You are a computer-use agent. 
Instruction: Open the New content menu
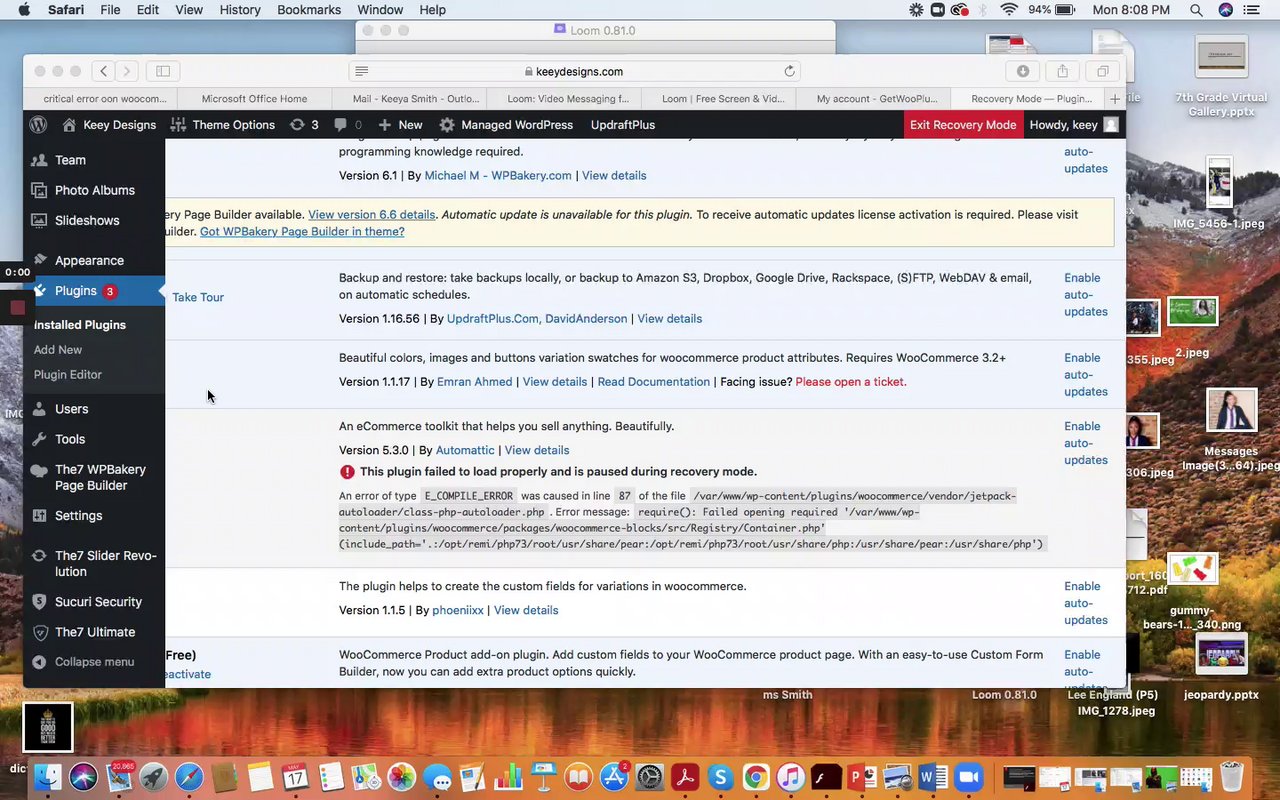[x=400, y=125]
